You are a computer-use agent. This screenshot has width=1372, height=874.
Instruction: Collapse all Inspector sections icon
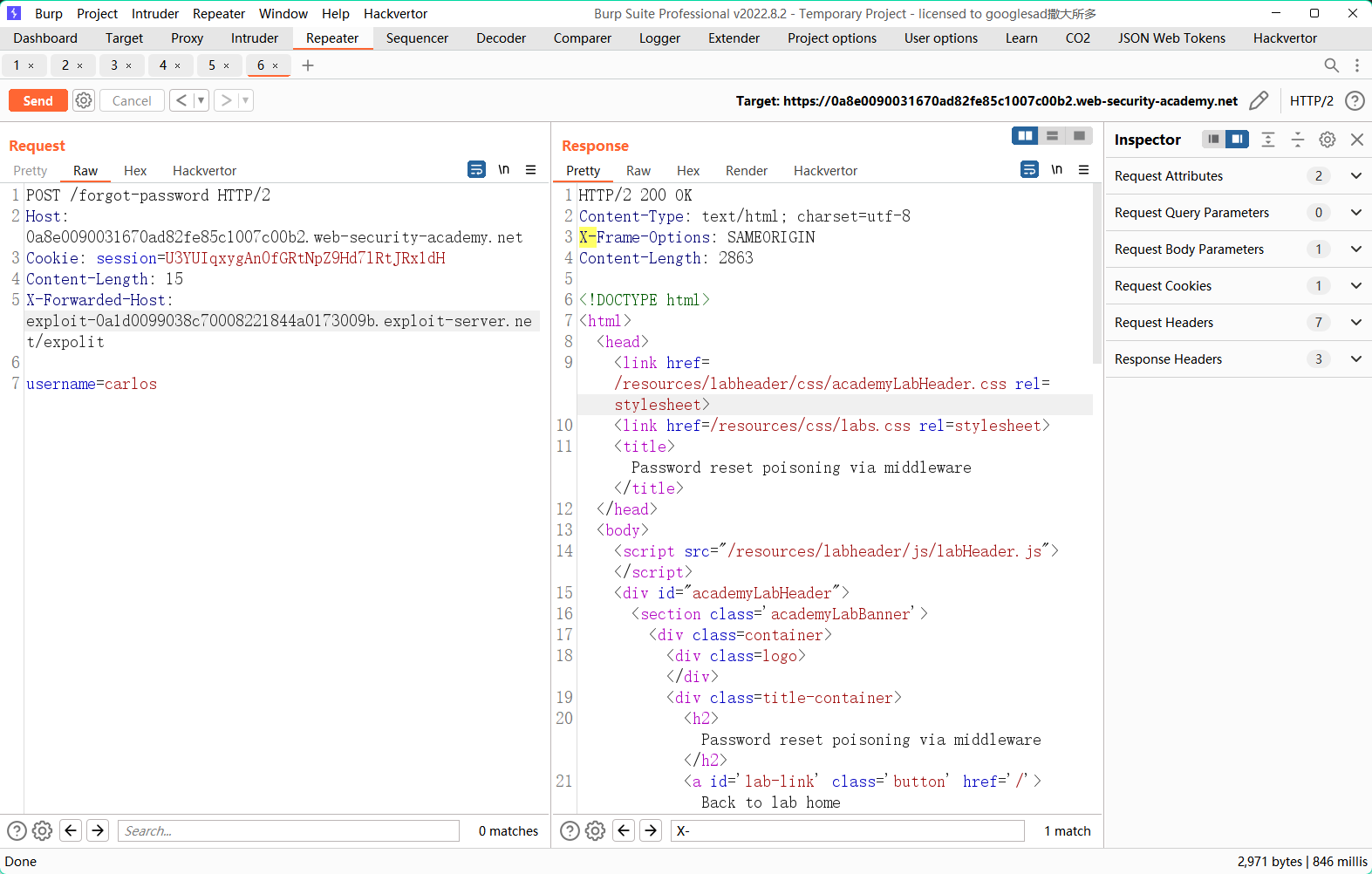tap(1298, 140)
